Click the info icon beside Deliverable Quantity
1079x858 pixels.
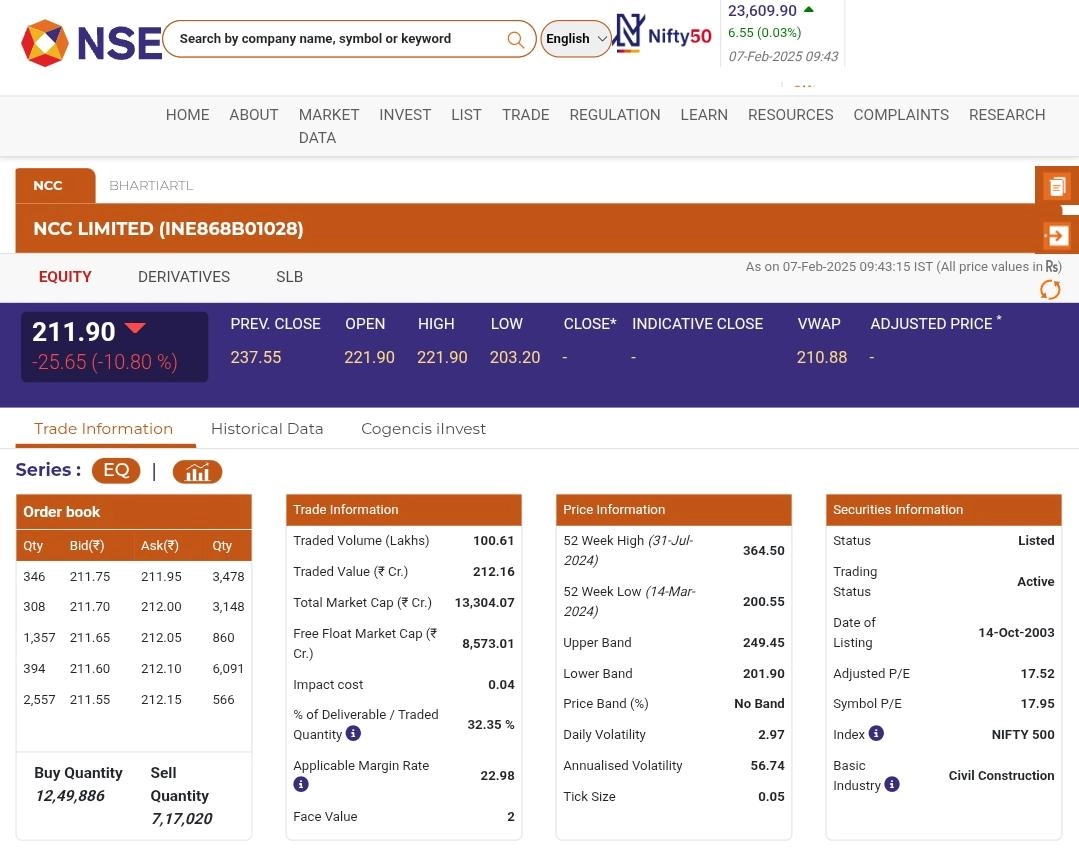click(353, 734)
